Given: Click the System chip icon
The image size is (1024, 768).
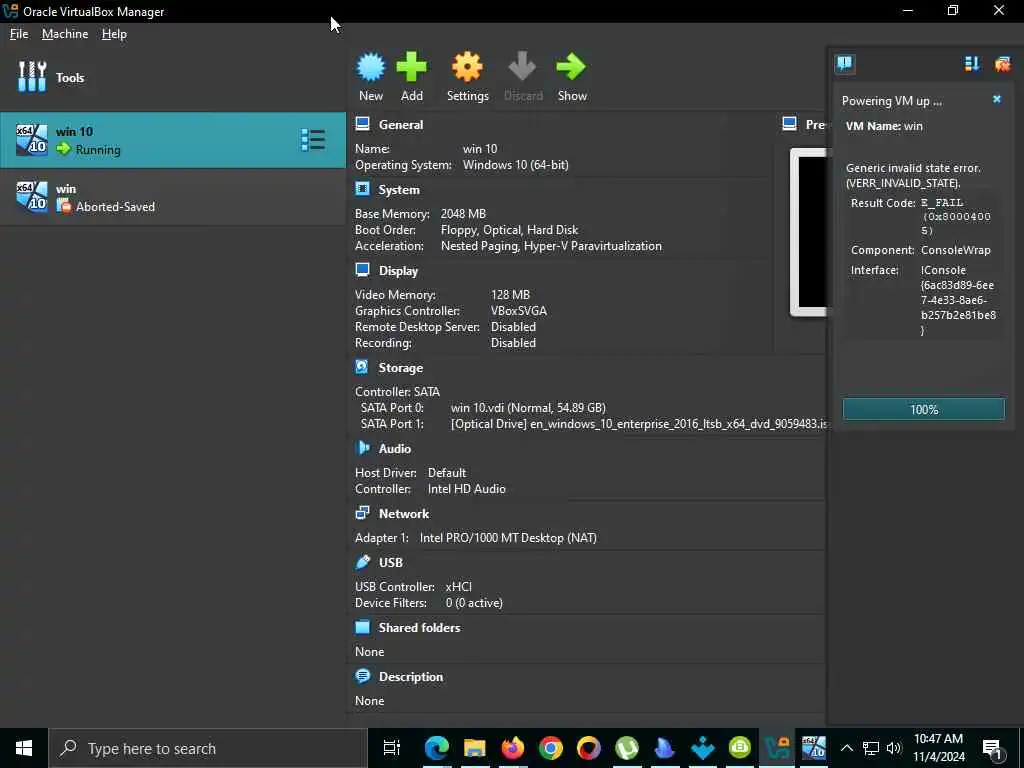Looking at the screenshot, I should pos(362,189).
